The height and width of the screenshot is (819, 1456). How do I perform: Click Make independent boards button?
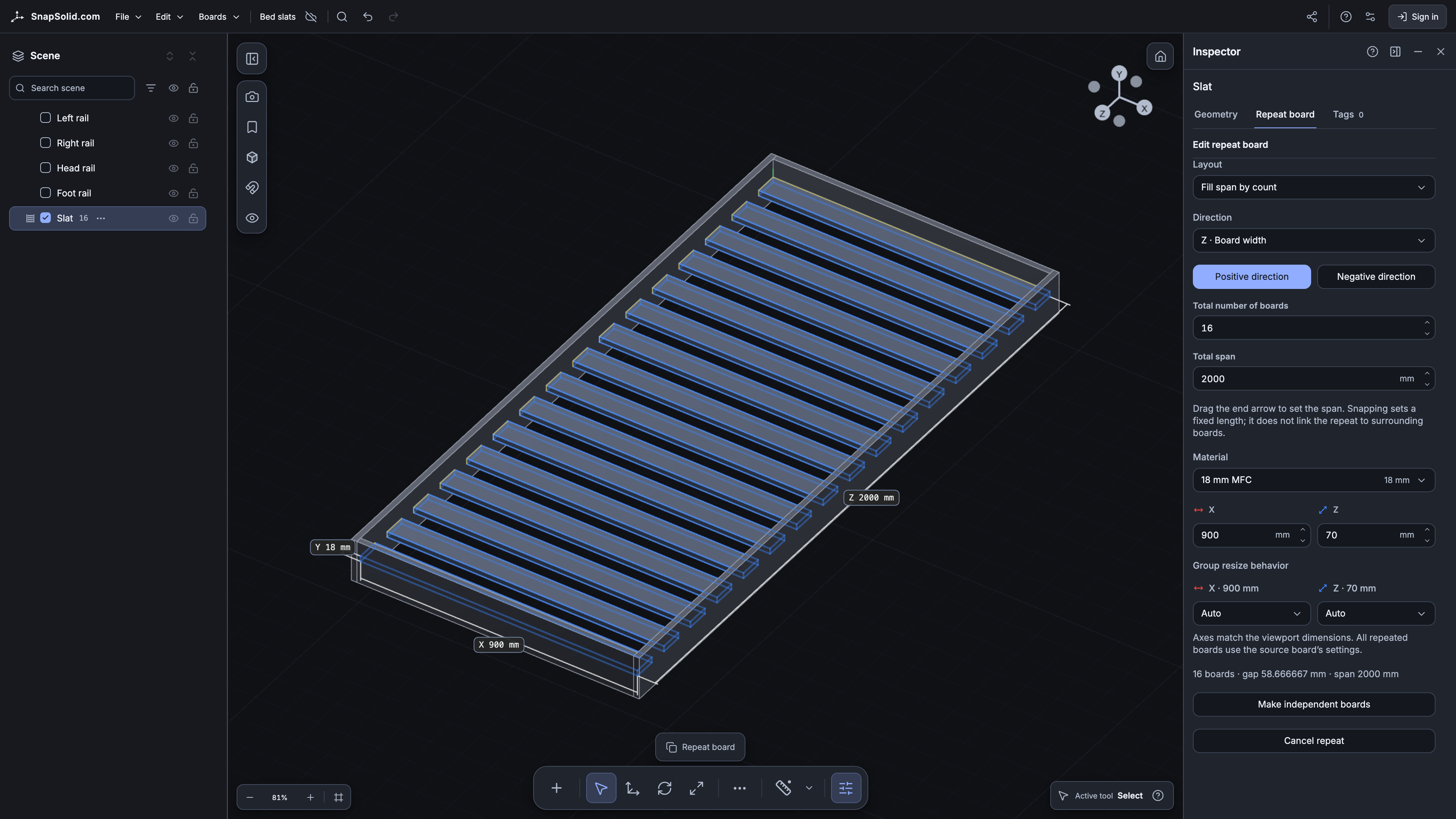pyautogui.click(x=1313, y=705)
